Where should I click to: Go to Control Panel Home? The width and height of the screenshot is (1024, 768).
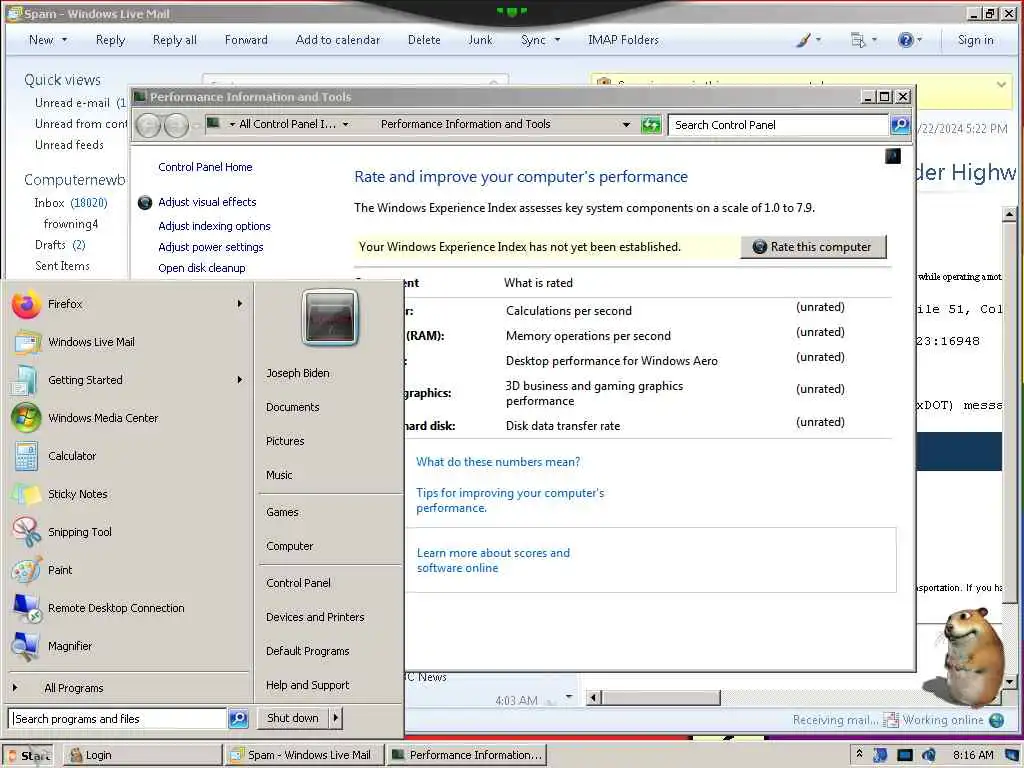[205, 167]
